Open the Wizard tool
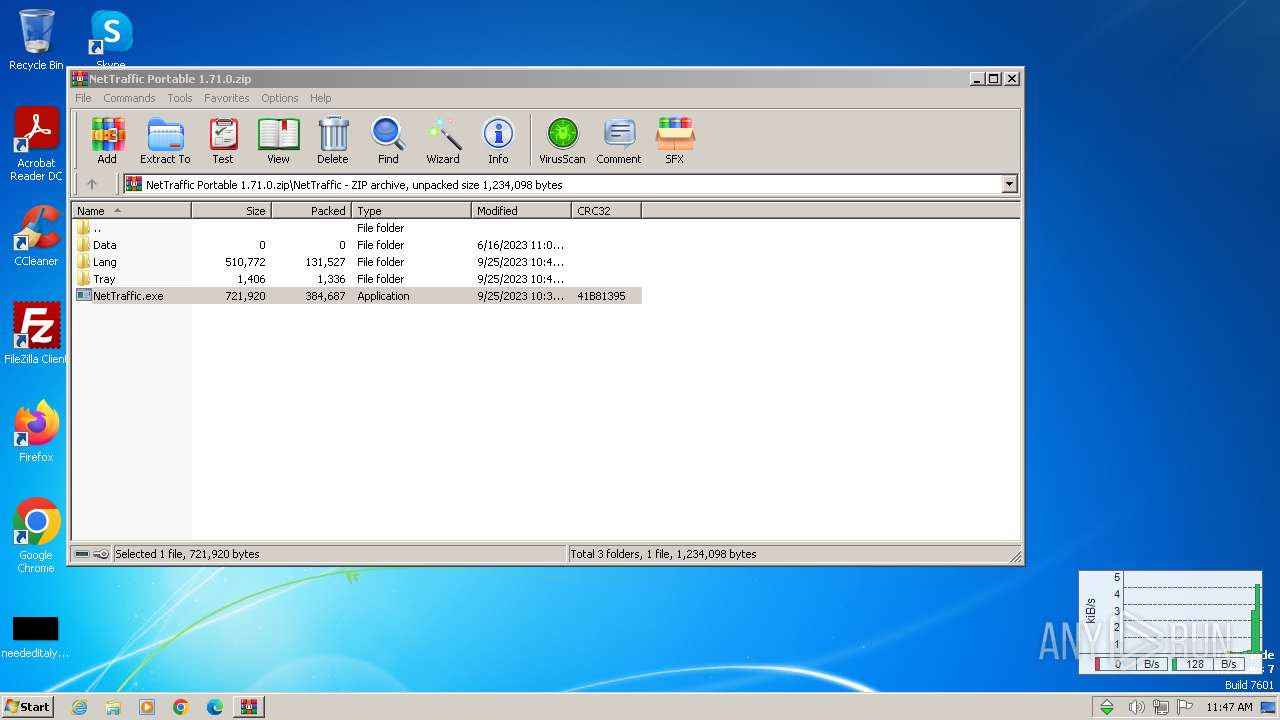The height and width of the screenshot is (720, 1280). point(443,140)
